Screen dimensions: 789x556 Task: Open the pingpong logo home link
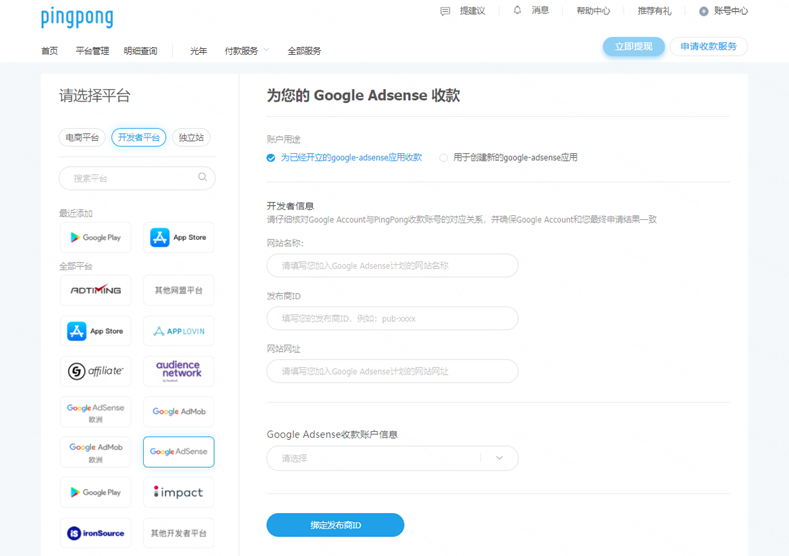click(x=77, y=18)
